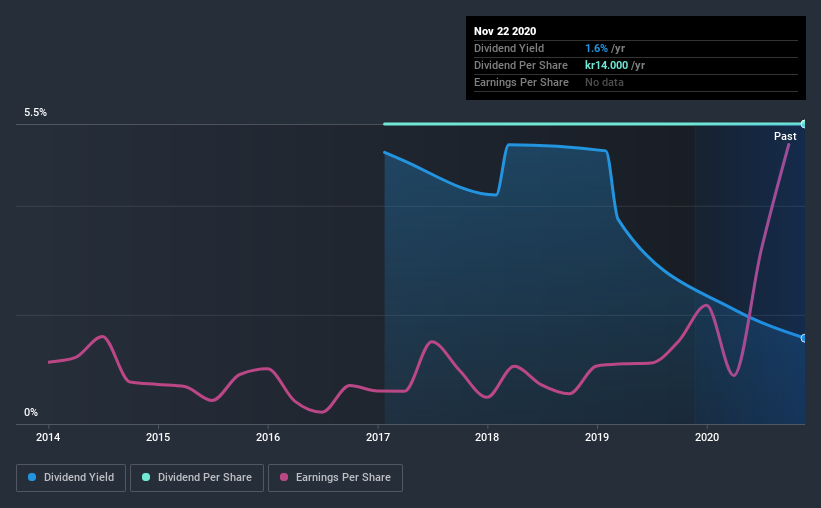Click the blue Dividend Yield endpoint marker
Viewport: 821px width, 508px height.
click(803, 338)
